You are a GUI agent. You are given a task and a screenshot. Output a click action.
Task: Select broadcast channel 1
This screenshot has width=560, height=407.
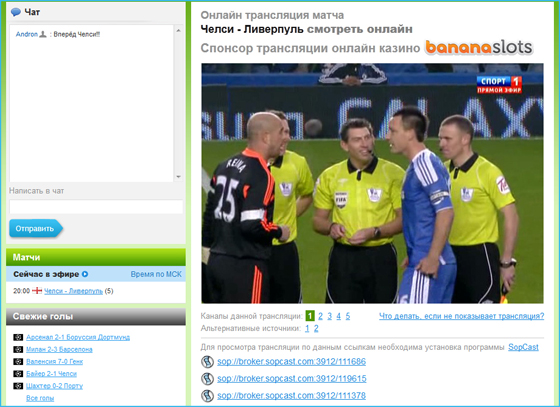[x=310, y=316]
